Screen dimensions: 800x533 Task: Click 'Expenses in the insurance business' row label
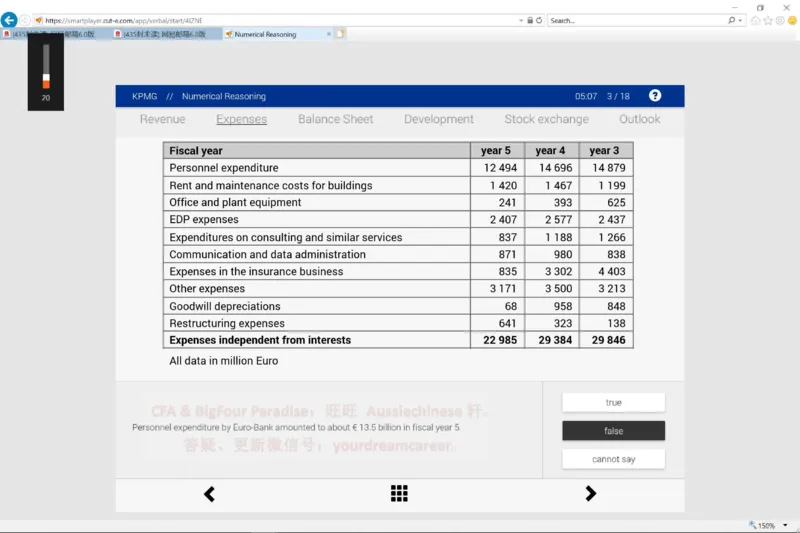pos(256,271)
